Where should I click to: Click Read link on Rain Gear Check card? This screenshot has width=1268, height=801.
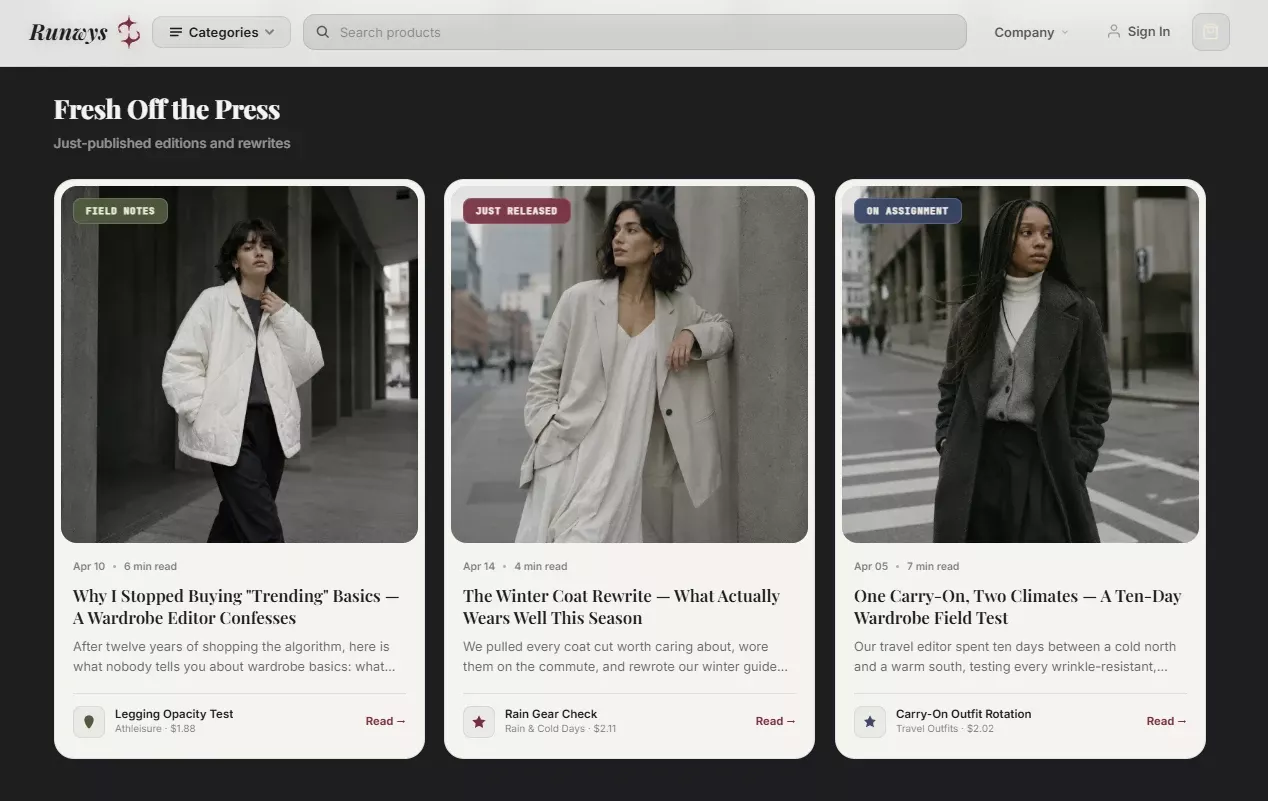coord(775,721)
